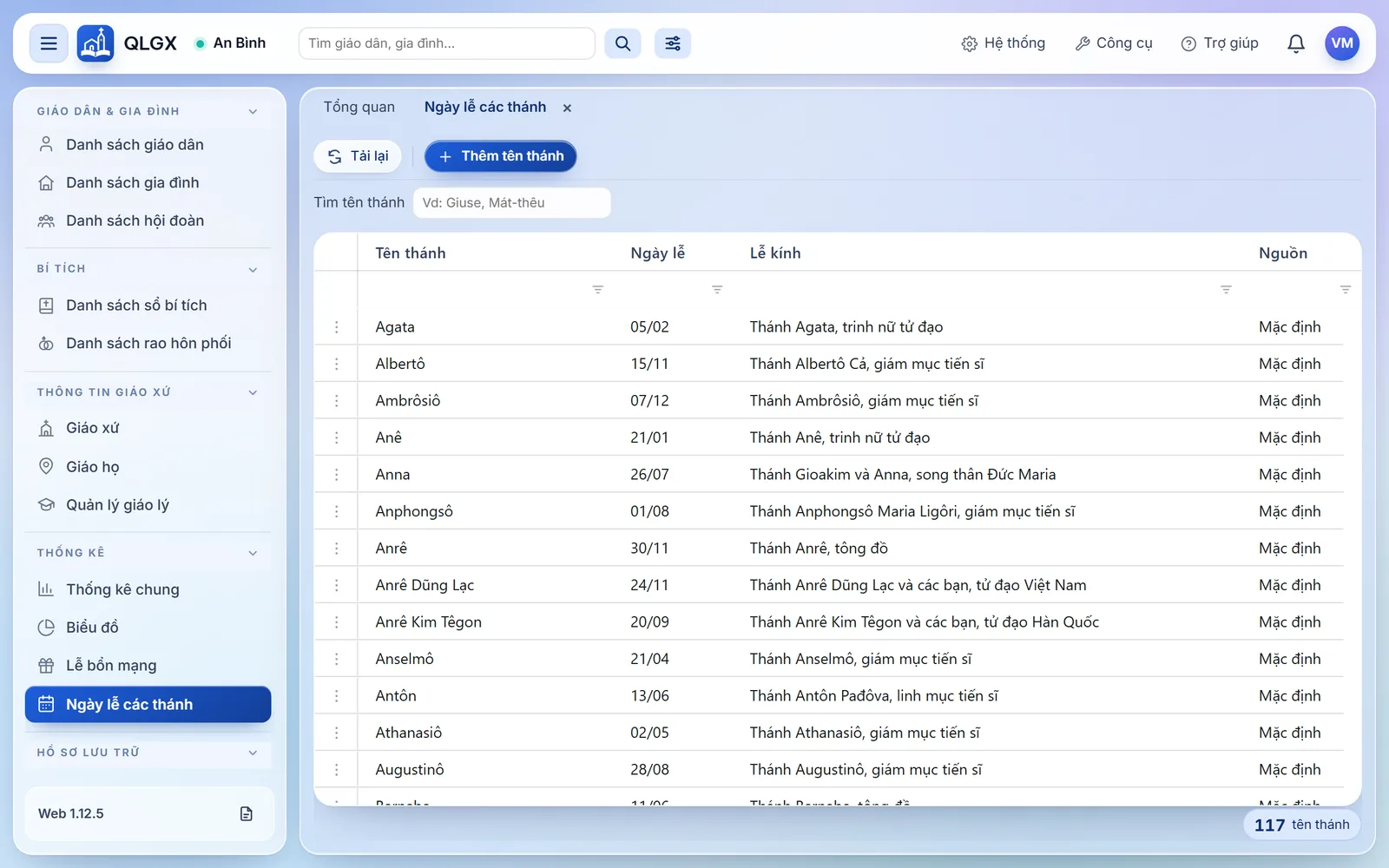Collapse the Bí tích section
Image resolution: width=1389 pixels, height=868 pixels.
(x=253, y=269)
